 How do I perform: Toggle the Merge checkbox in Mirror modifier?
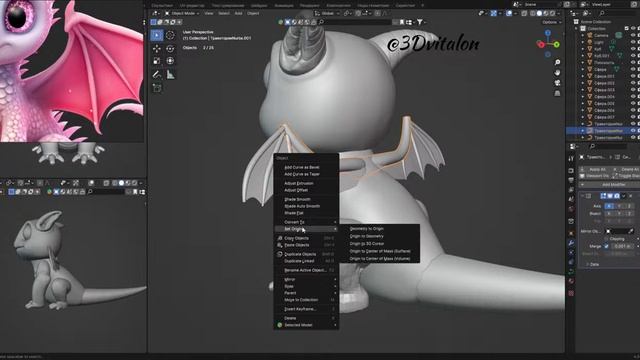point(606,246)
